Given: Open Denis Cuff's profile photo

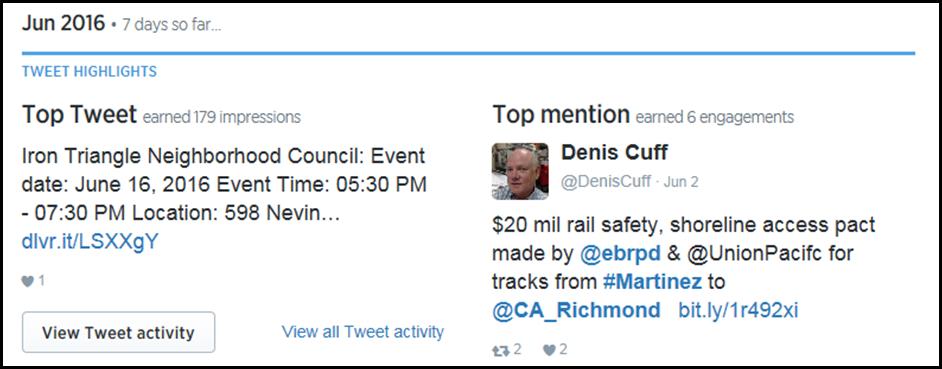Looking at the screenshot, I should coord(520,171).
